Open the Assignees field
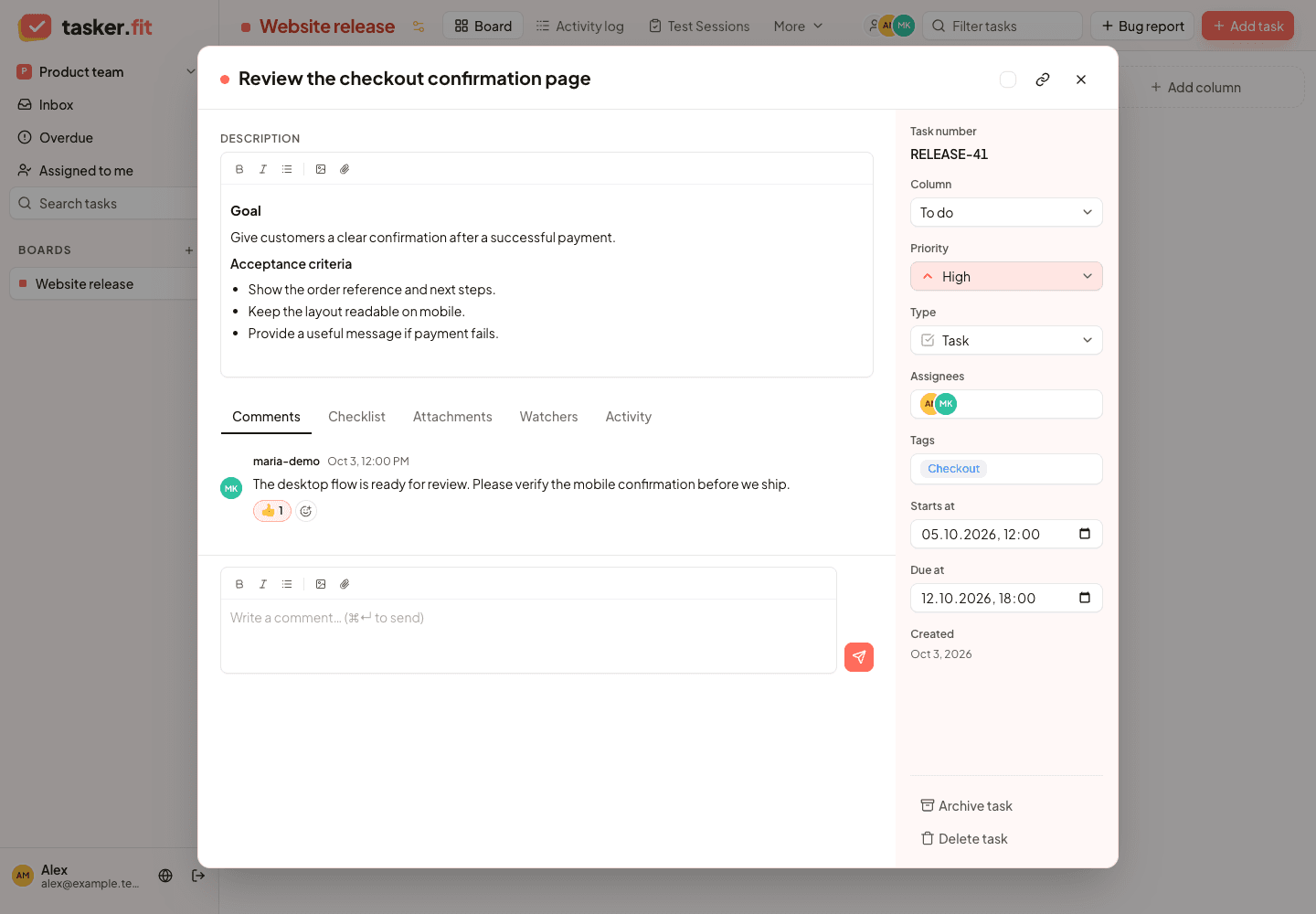The height and width of the screenshot is (914, 1316). click(x=1006, y=404)
